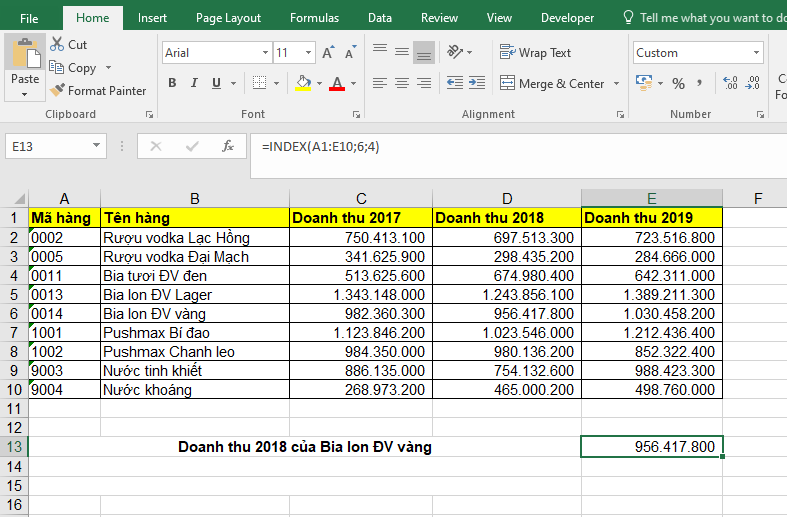
Task: Click the Format Painter brush icon
Action: click(x=57, y=91)
